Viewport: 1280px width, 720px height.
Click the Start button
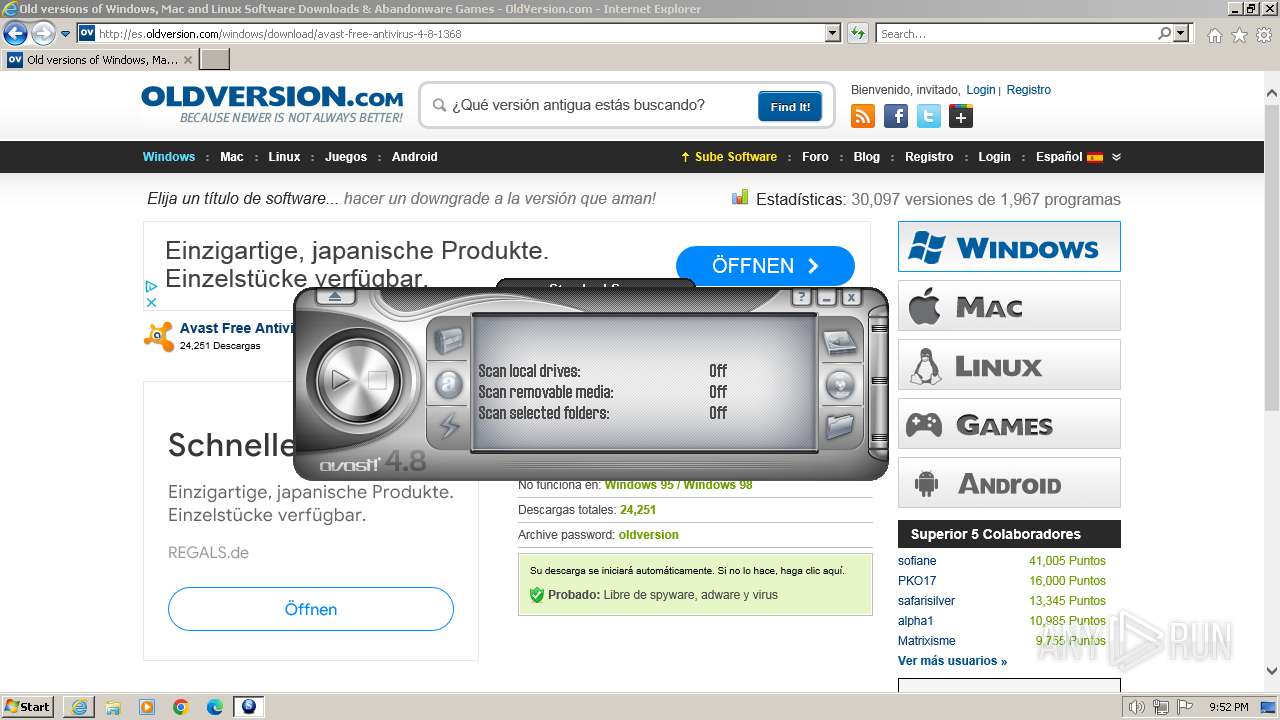pos(28,706)
